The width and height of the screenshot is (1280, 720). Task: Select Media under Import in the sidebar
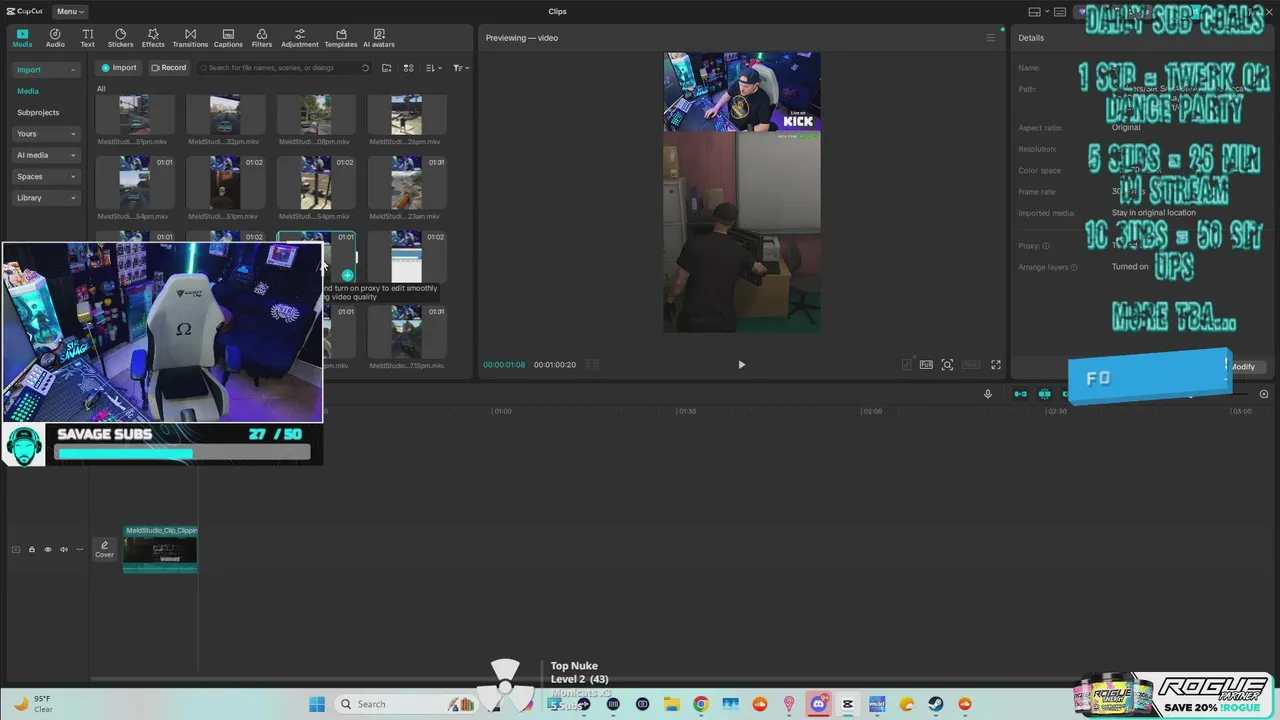[x=28, y=91]
